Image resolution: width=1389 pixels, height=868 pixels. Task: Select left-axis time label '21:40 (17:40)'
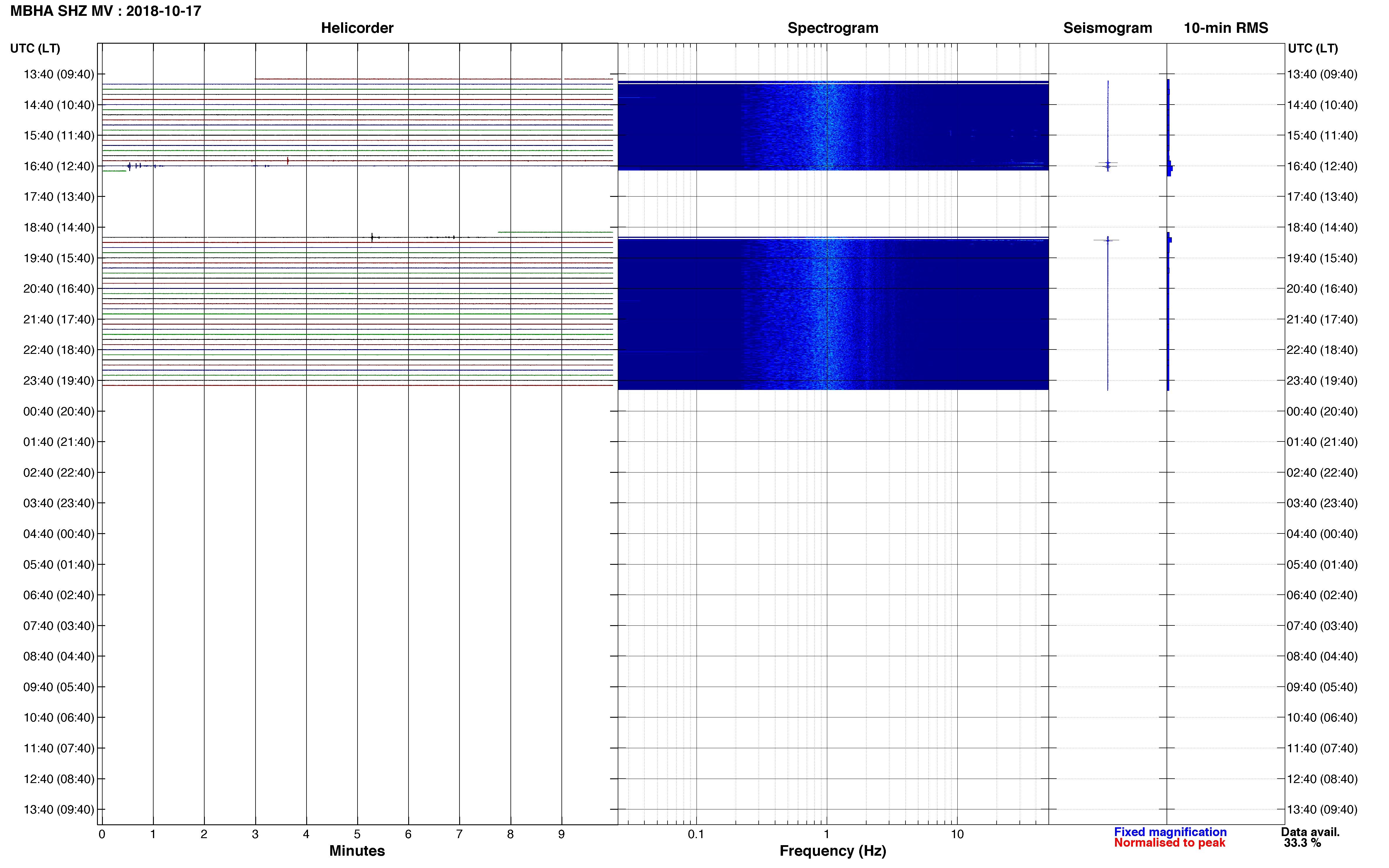[59, 319]
